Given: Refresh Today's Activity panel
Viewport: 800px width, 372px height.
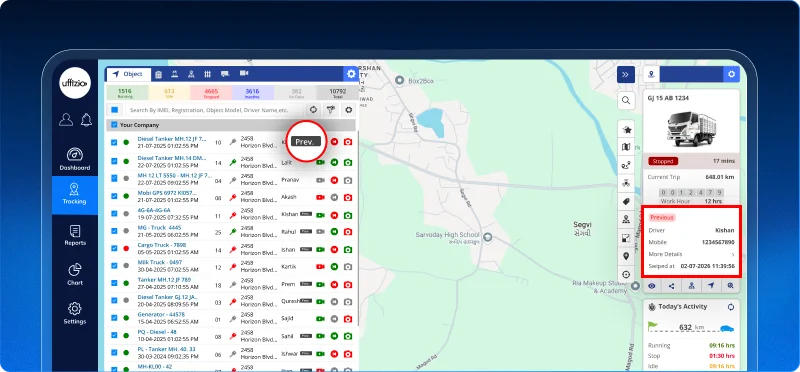Looking at the screenshot, I should [x=731, y=307].
